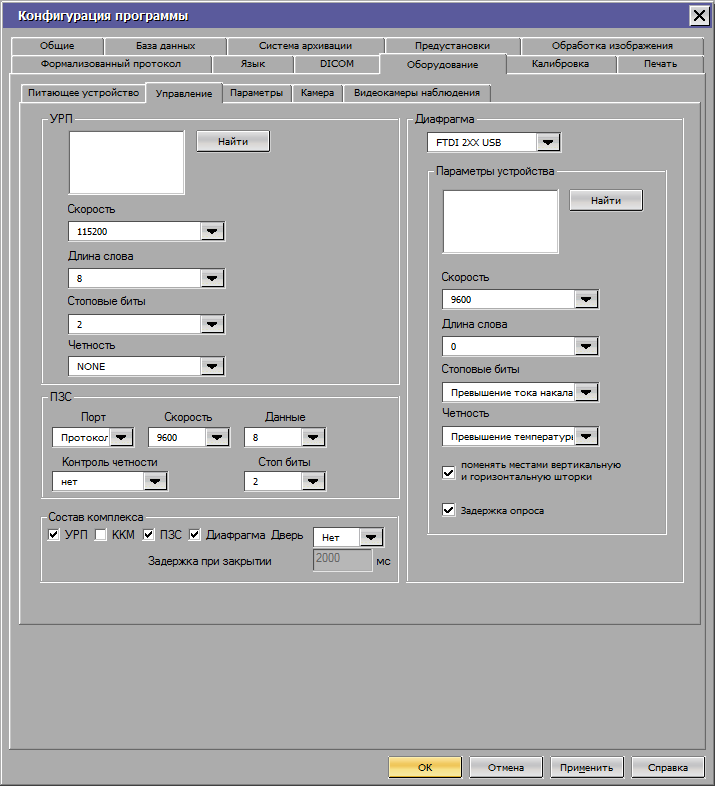
Task: Click the Найти button in УРП section
Action: (x=232, y=142)
